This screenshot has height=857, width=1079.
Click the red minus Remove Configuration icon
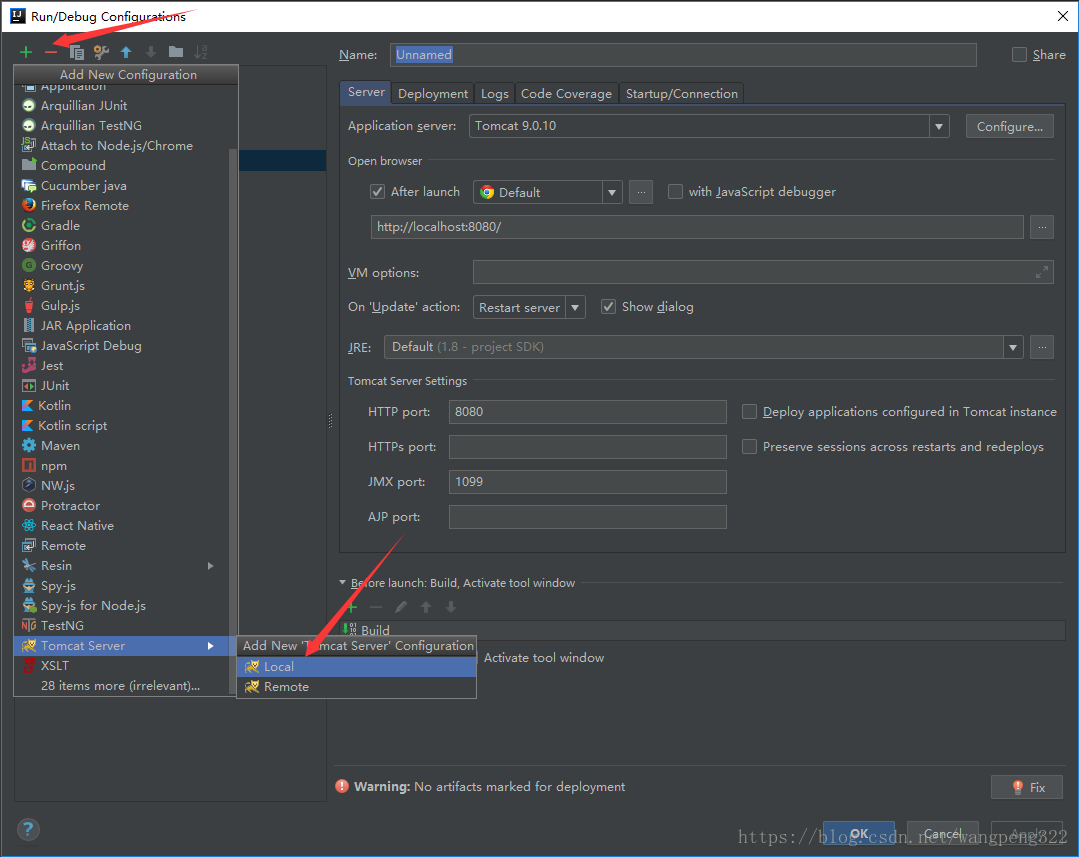point(51,52)
